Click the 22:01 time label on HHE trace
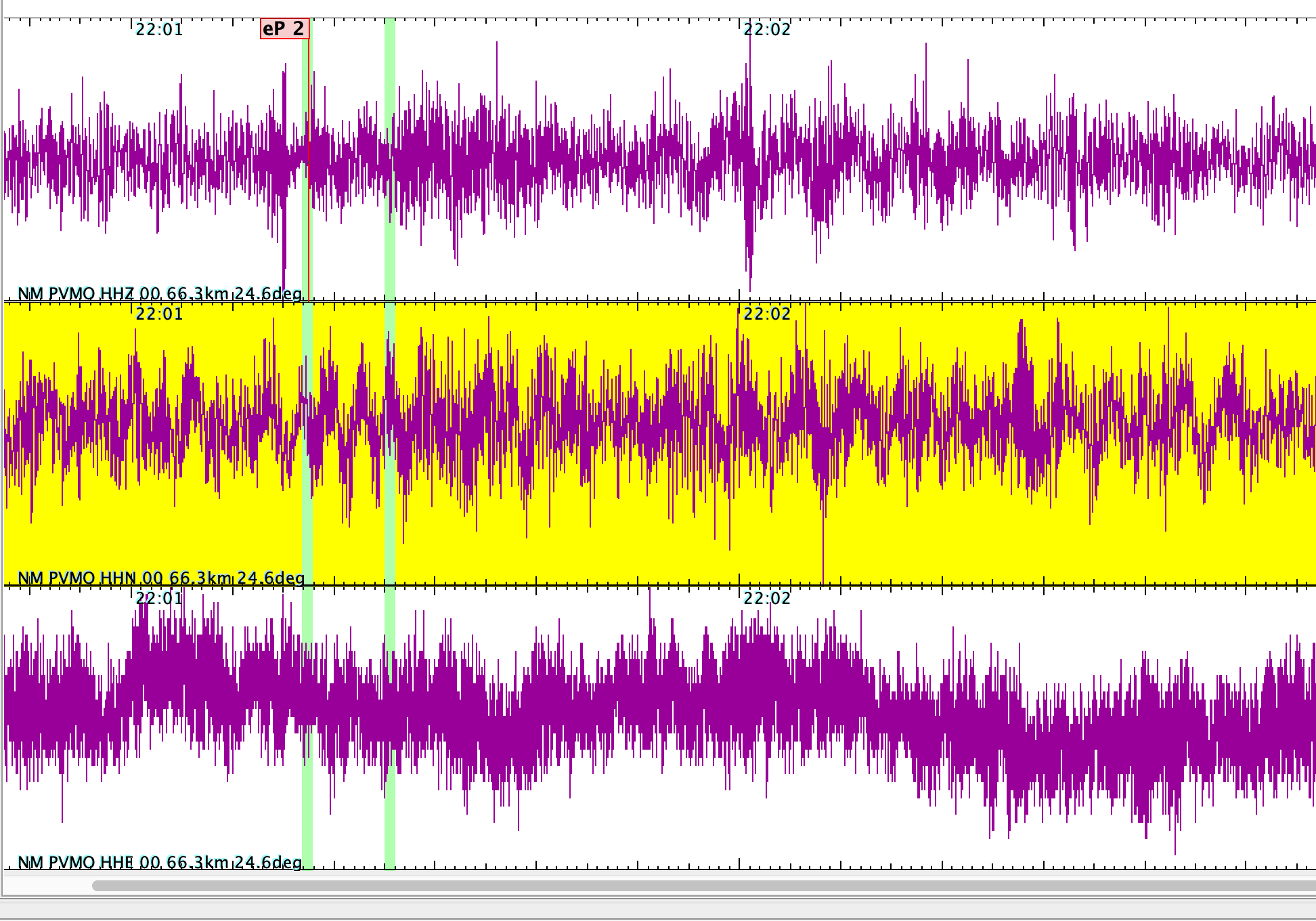The height and width of the screenshot is (921, 1316). click(x=159, y=598)
